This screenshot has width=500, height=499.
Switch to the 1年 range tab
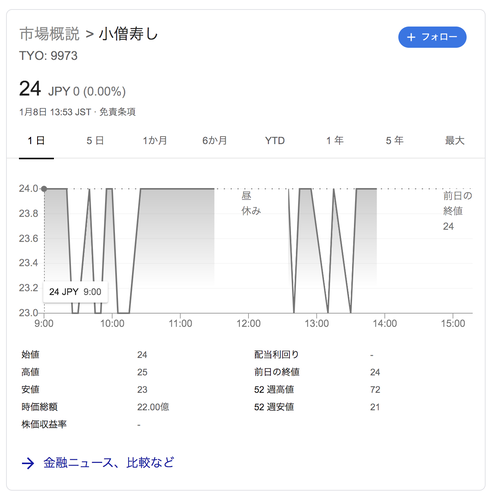pos(335,141)
